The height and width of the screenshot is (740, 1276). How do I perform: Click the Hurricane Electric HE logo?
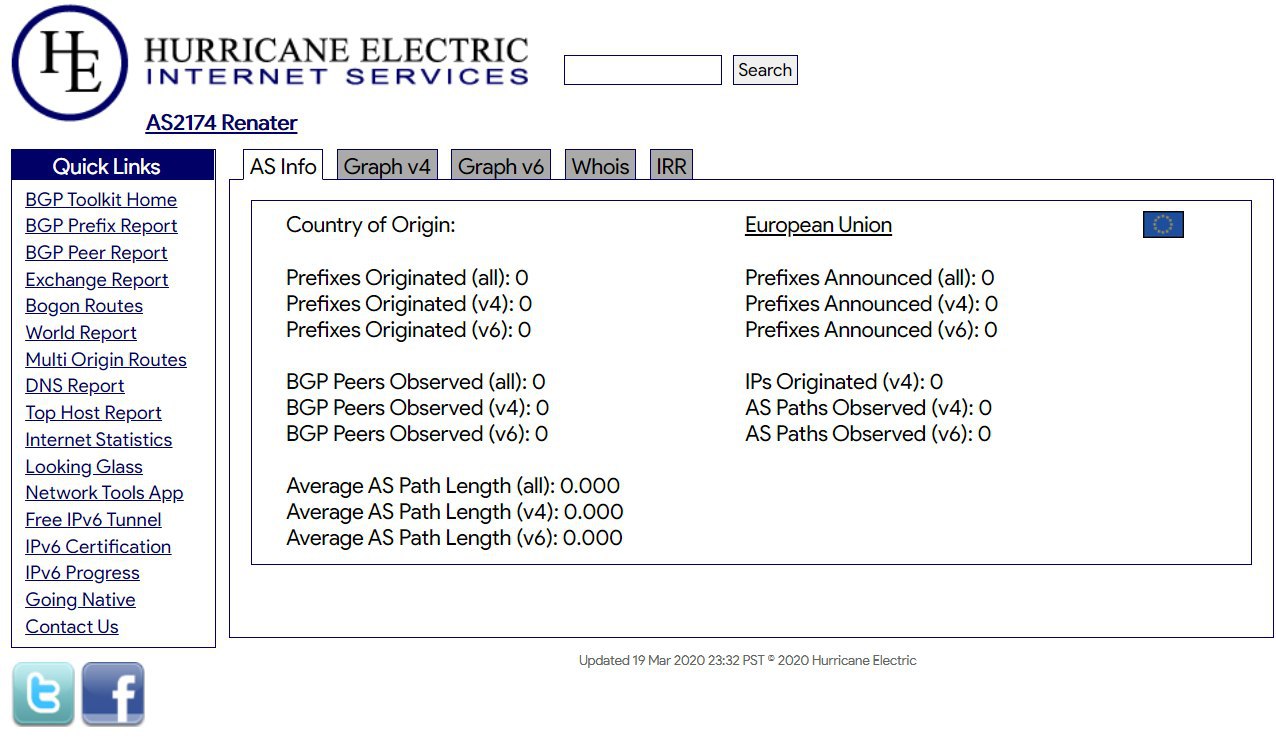[70, 63]
